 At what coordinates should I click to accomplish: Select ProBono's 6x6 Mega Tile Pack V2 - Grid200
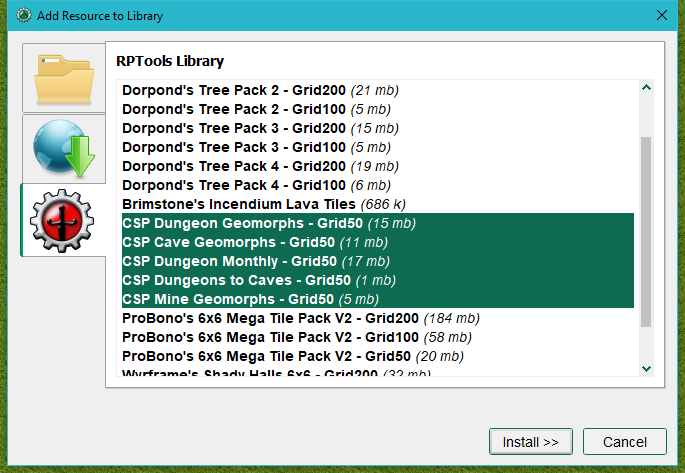(378, 318)
